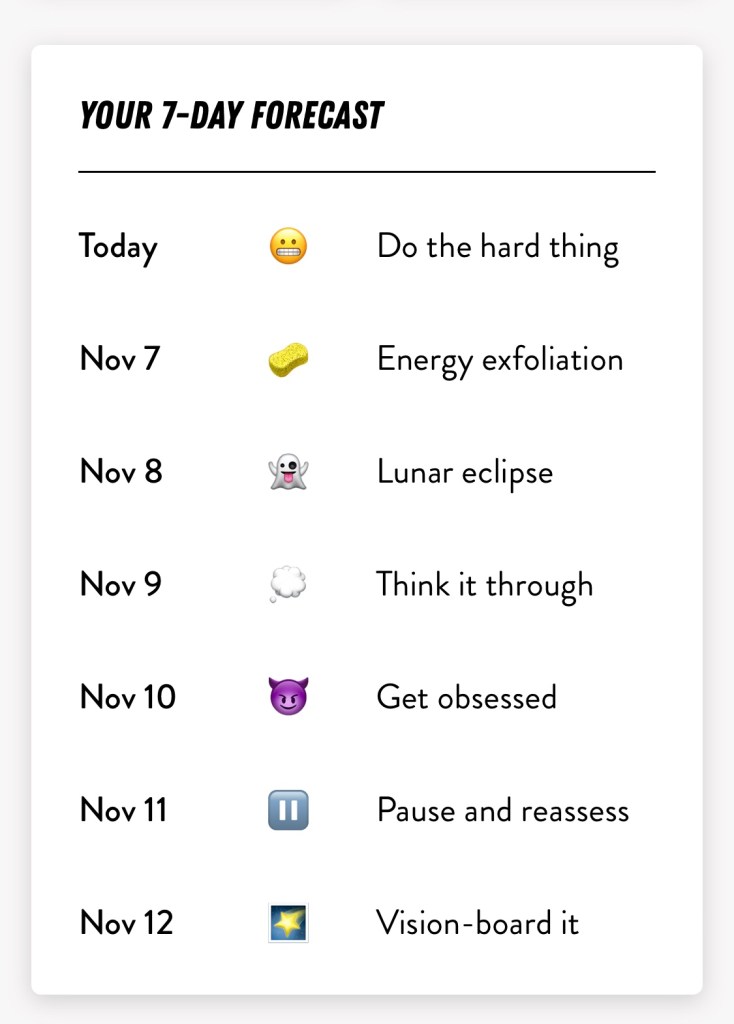734x1024 pixels.
Task: Open the "Do the hard thing" forecast
Action: (497, 247)
